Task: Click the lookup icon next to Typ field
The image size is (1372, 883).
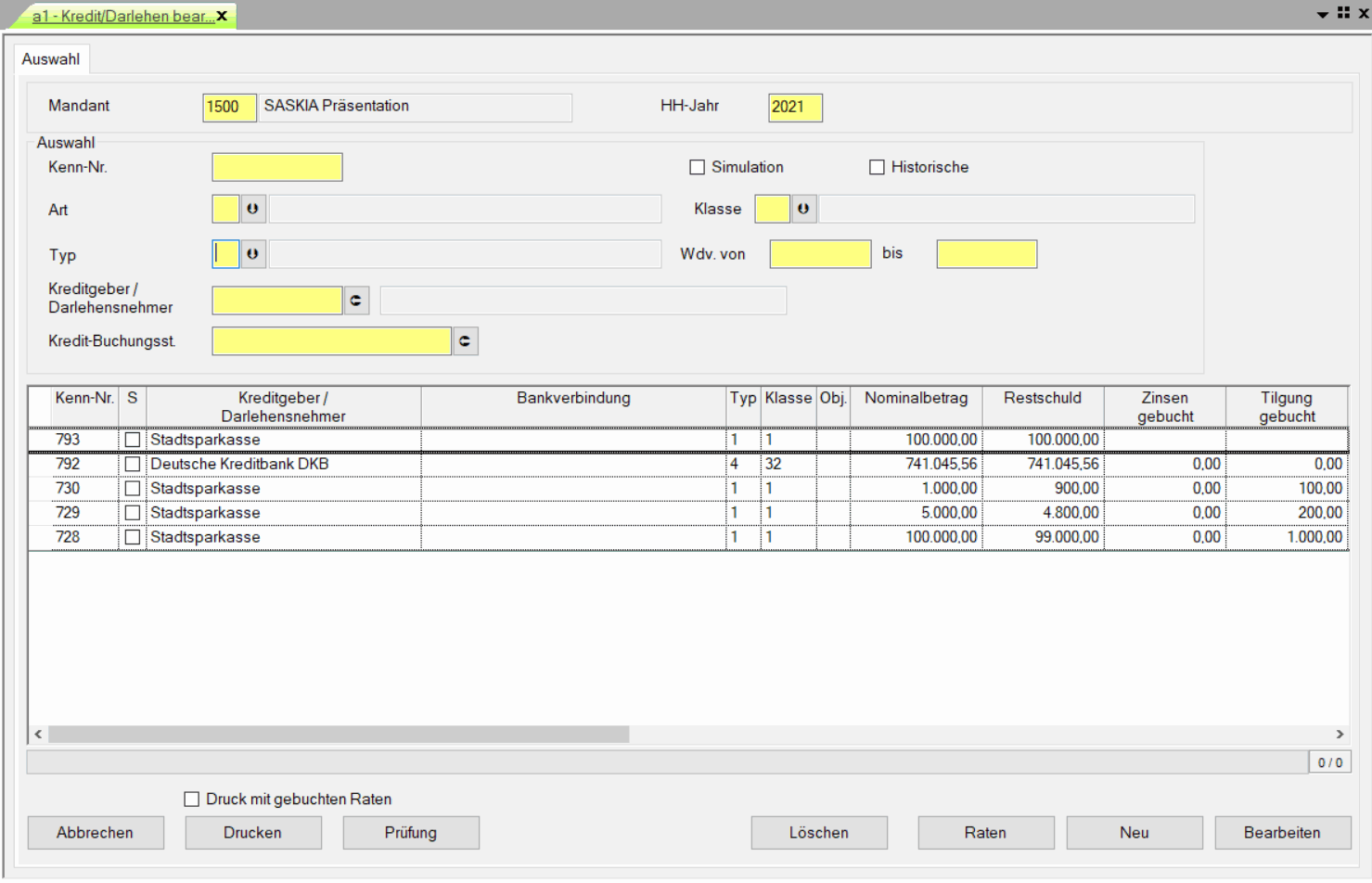Action: [x=252, y=254]
